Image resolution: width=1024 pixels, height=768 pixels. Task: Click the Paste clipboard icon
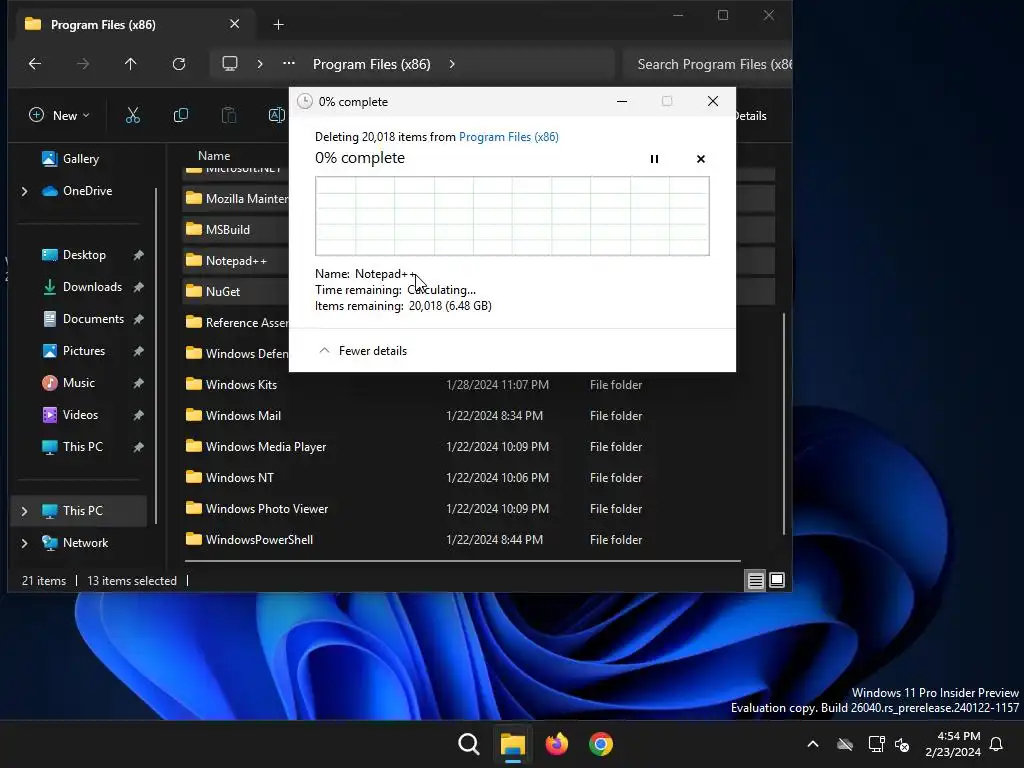(x=229, y=116)
